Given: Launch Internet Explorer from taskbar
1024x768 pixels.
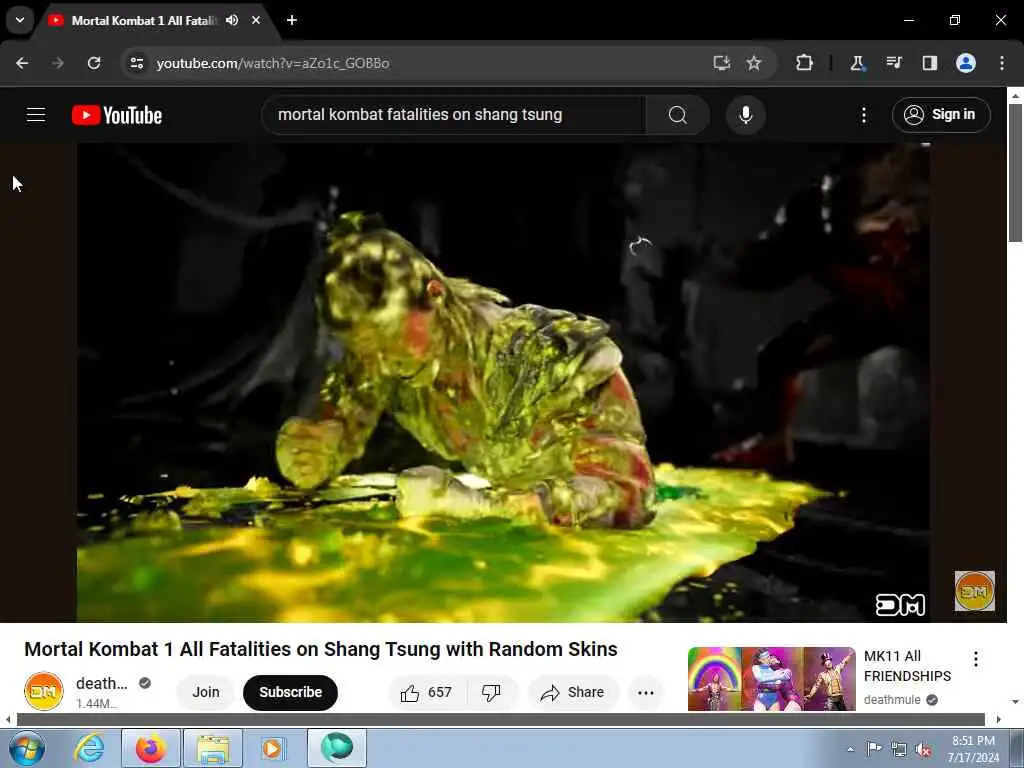Looking at the screenshot, I should (x=89, y=748).
